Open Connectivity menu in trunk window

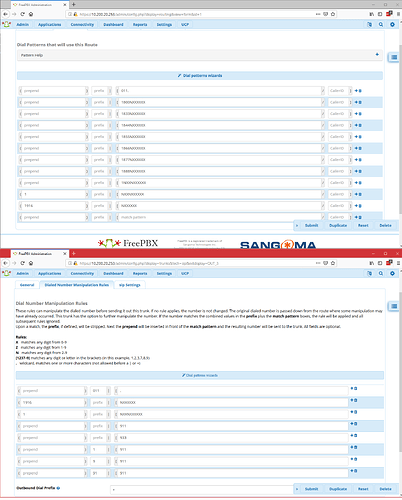pyautogui.click(x=82, y=273)
